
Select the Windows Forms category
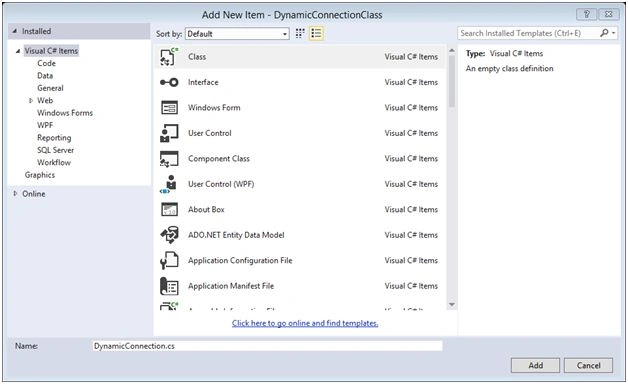(x=65, y=113)
